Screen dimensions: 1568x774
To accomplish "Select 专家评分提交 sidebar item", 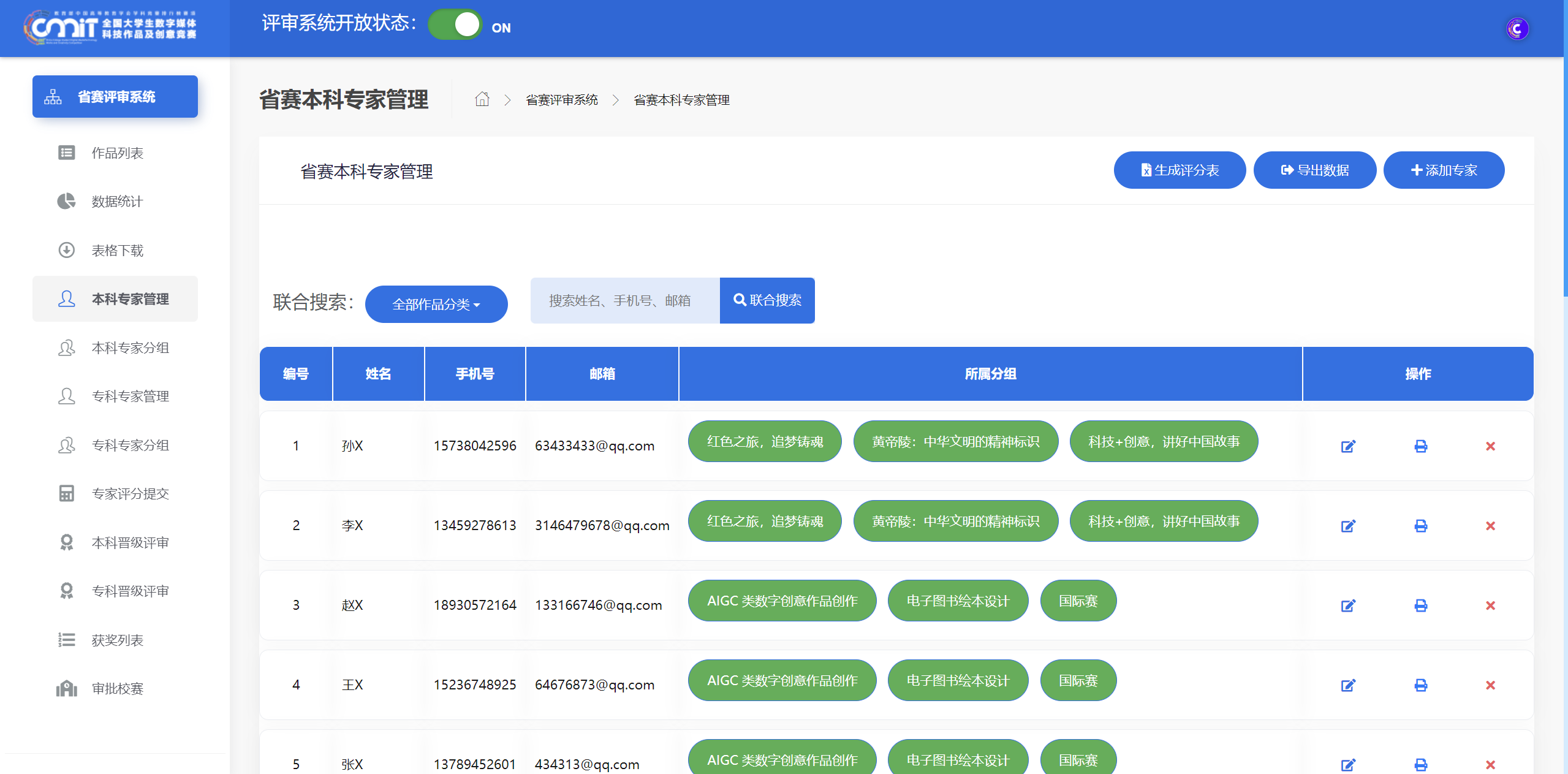I will point(130,494).
